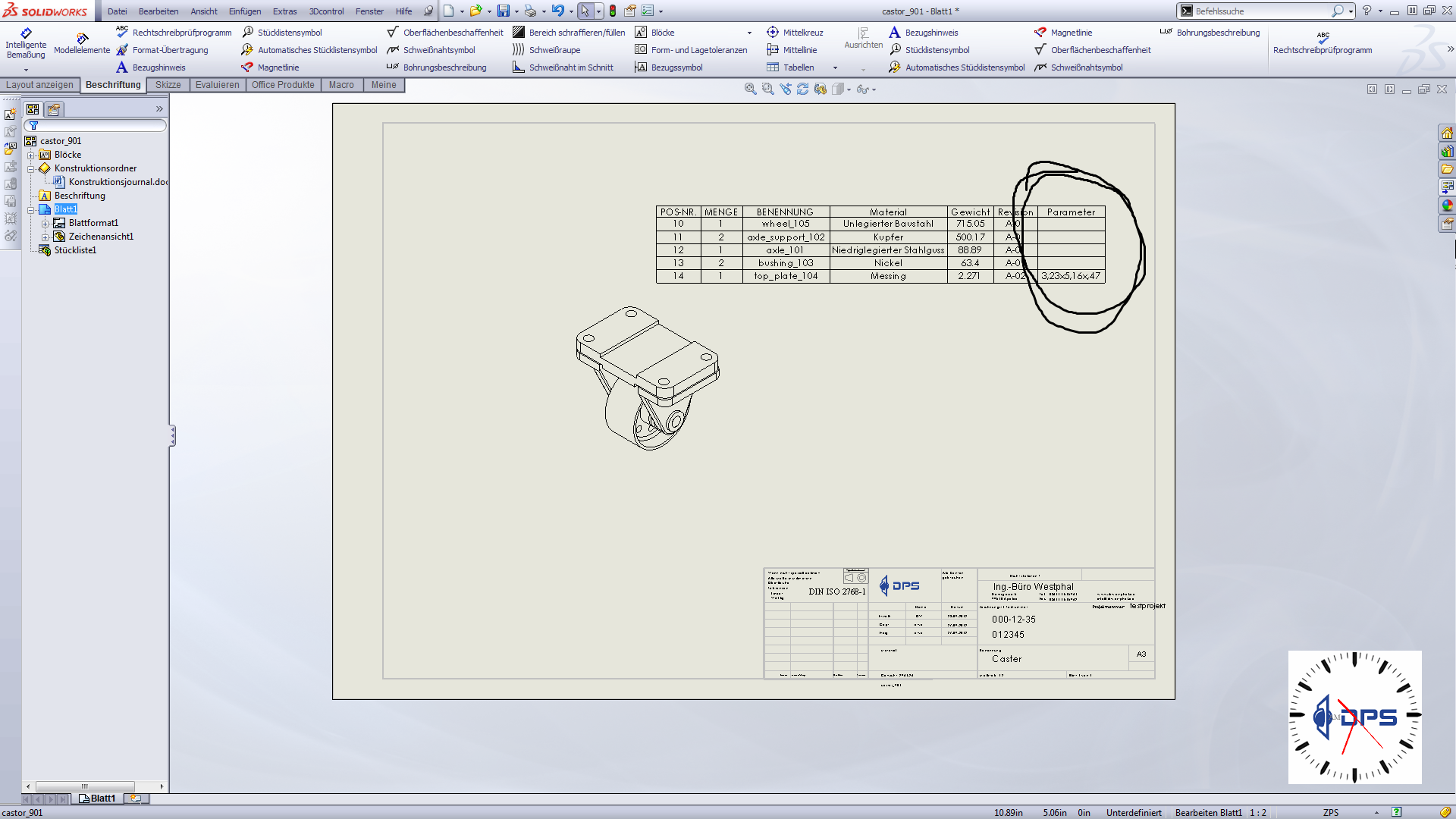This screenshot has height=819, width=1456.
Task: Click the Blatt1 sheet tab at bottom
Action: pos(99,799)
